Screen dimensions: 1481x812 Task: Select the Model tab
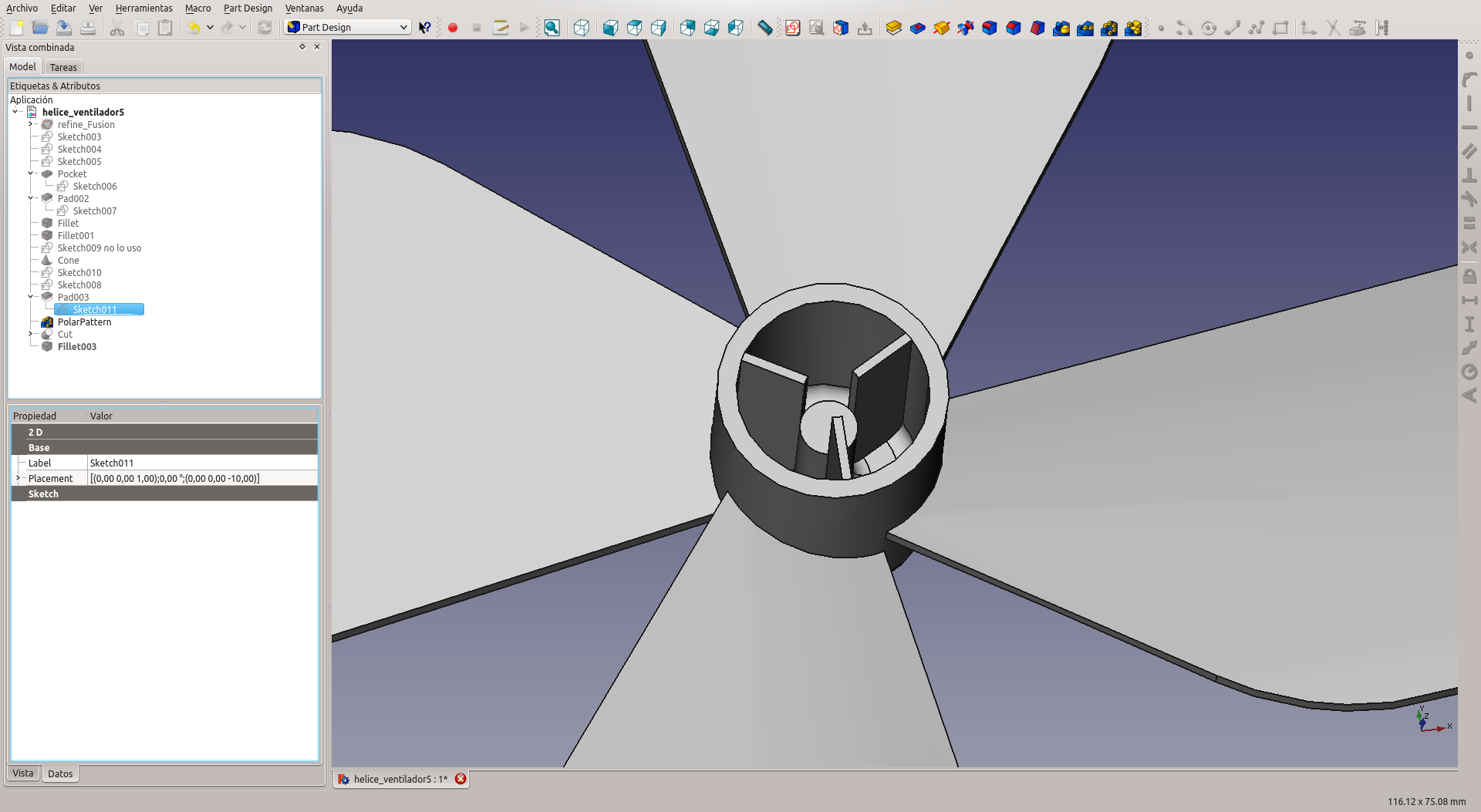(22, 67)
